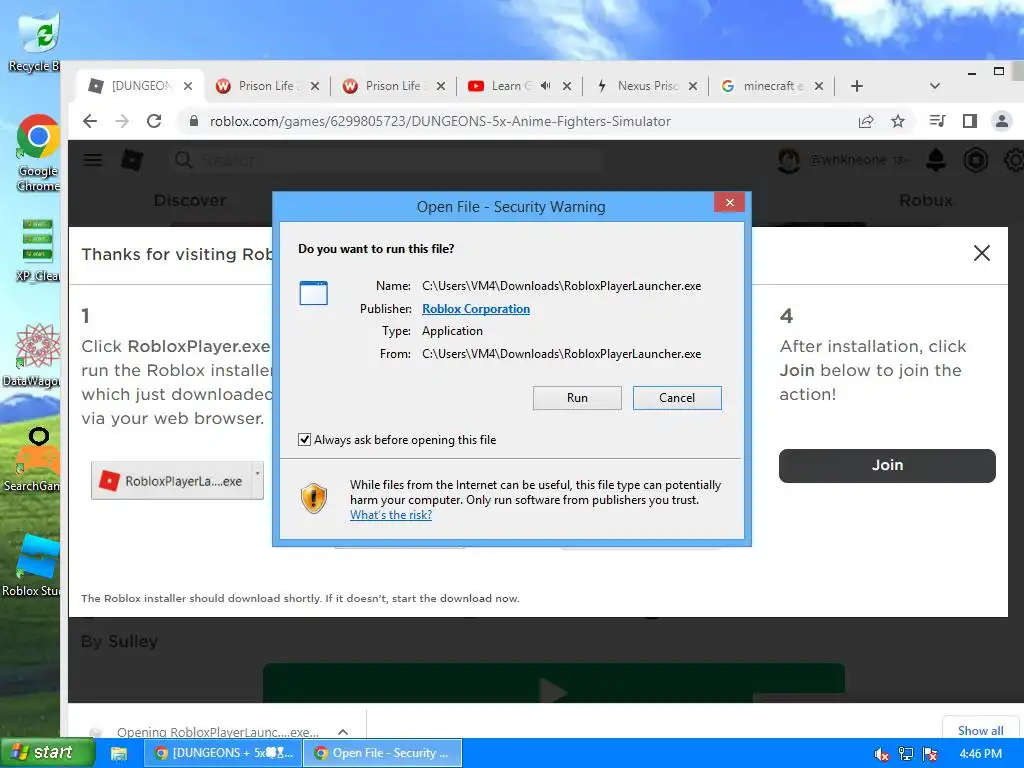1024x768 pixels.
Task: Open Google Chrome desktop shortcut
Action: (37, 153)
